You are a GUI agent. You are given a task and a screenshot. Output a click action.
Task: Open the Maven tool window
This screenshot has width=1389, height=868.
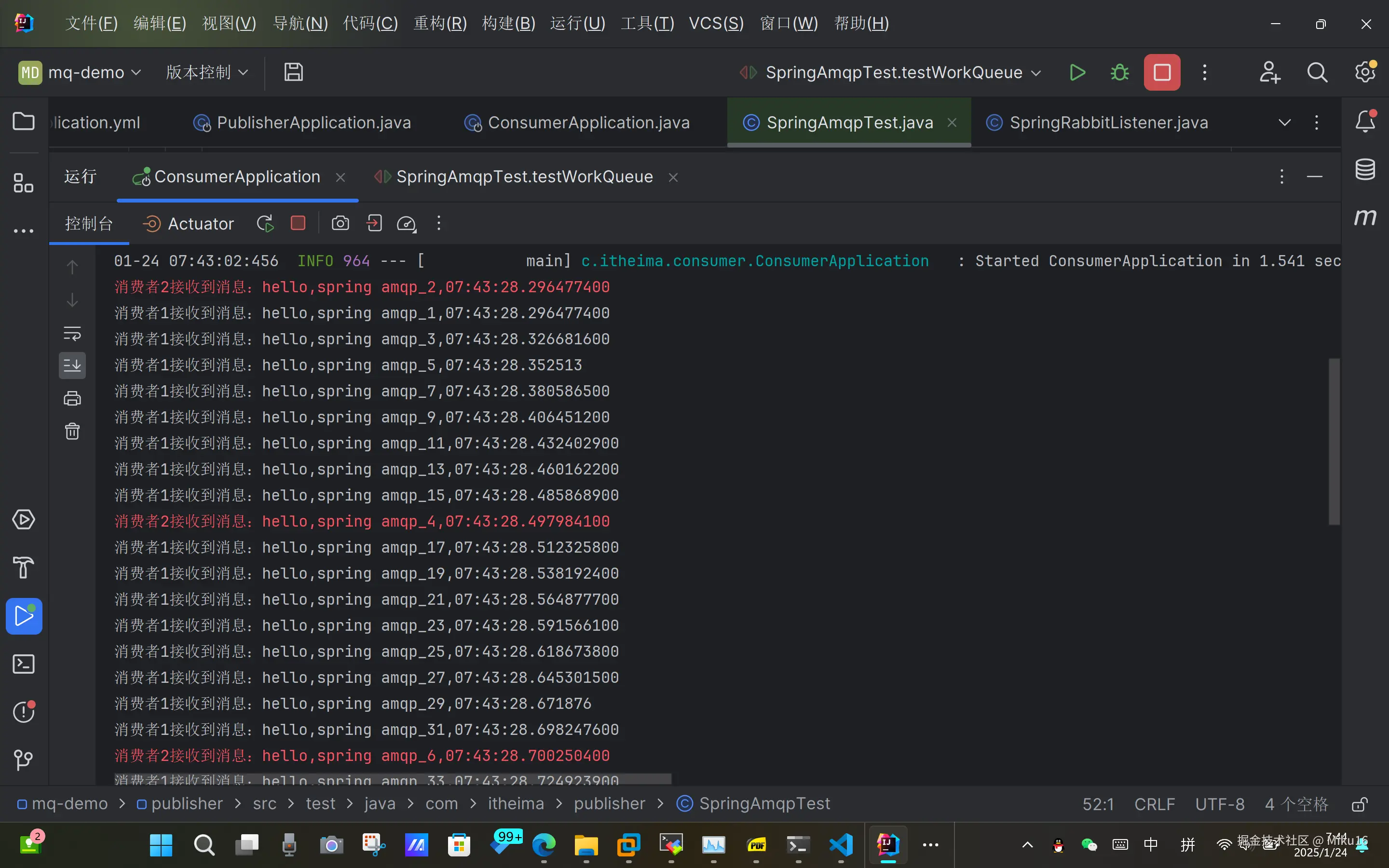tap(1365, 217)
